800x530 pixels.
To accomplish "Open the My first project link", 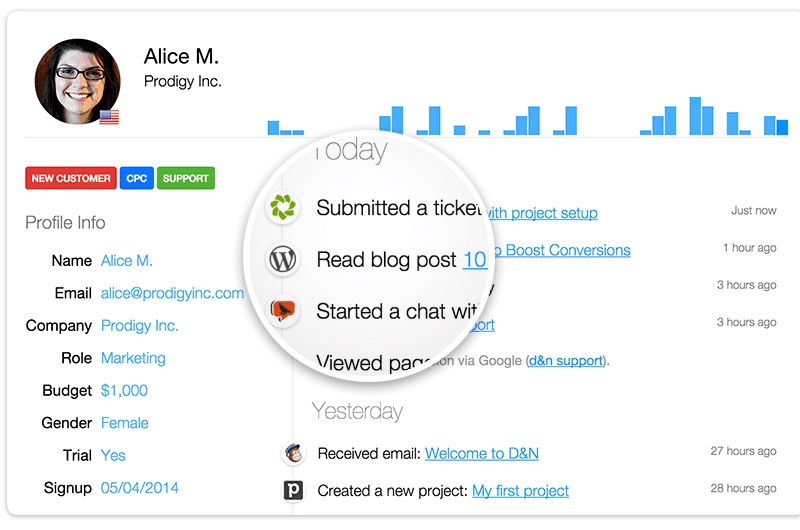I will pyautogui.click(x=520, y=490).
